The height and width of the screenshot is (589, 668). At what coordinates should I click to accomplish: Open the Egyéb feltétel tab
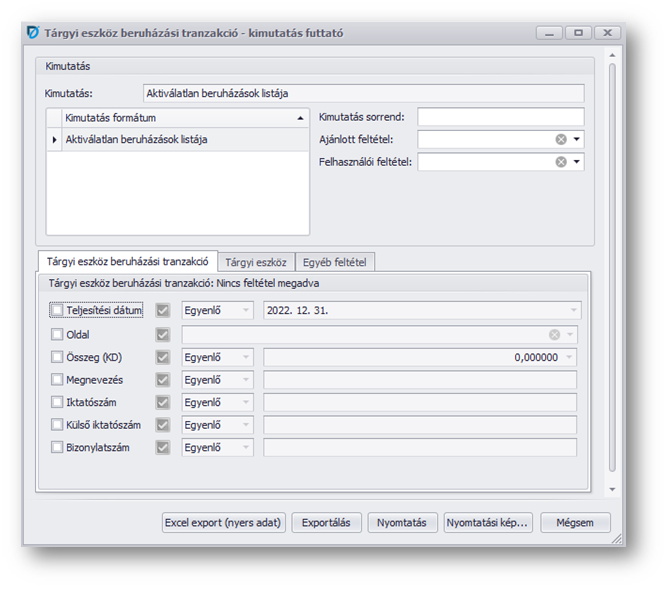pyautogui.click(x=335, y=263)
